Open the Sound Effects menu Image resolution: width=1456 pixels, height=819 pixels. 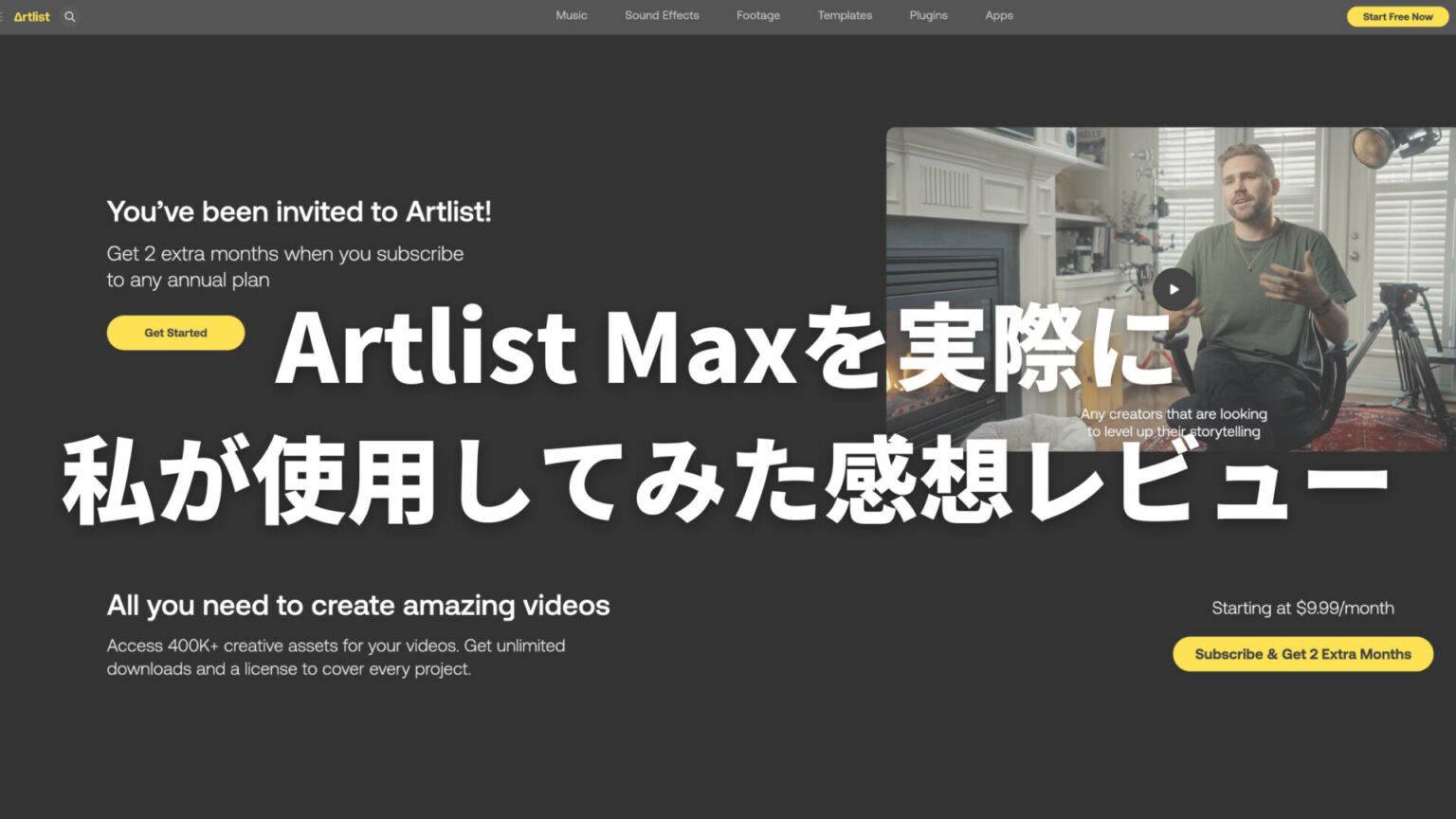[x=661, y=15]
